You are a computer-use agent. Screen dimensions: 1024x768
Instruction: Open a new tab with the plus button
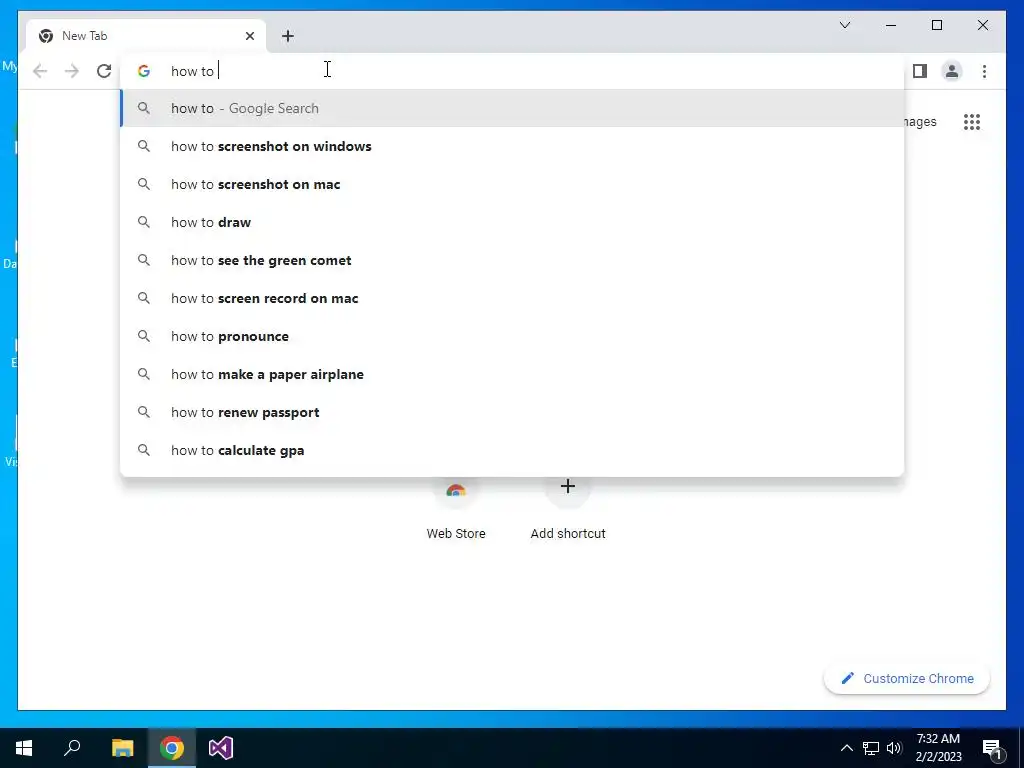[x=288, y=36]
